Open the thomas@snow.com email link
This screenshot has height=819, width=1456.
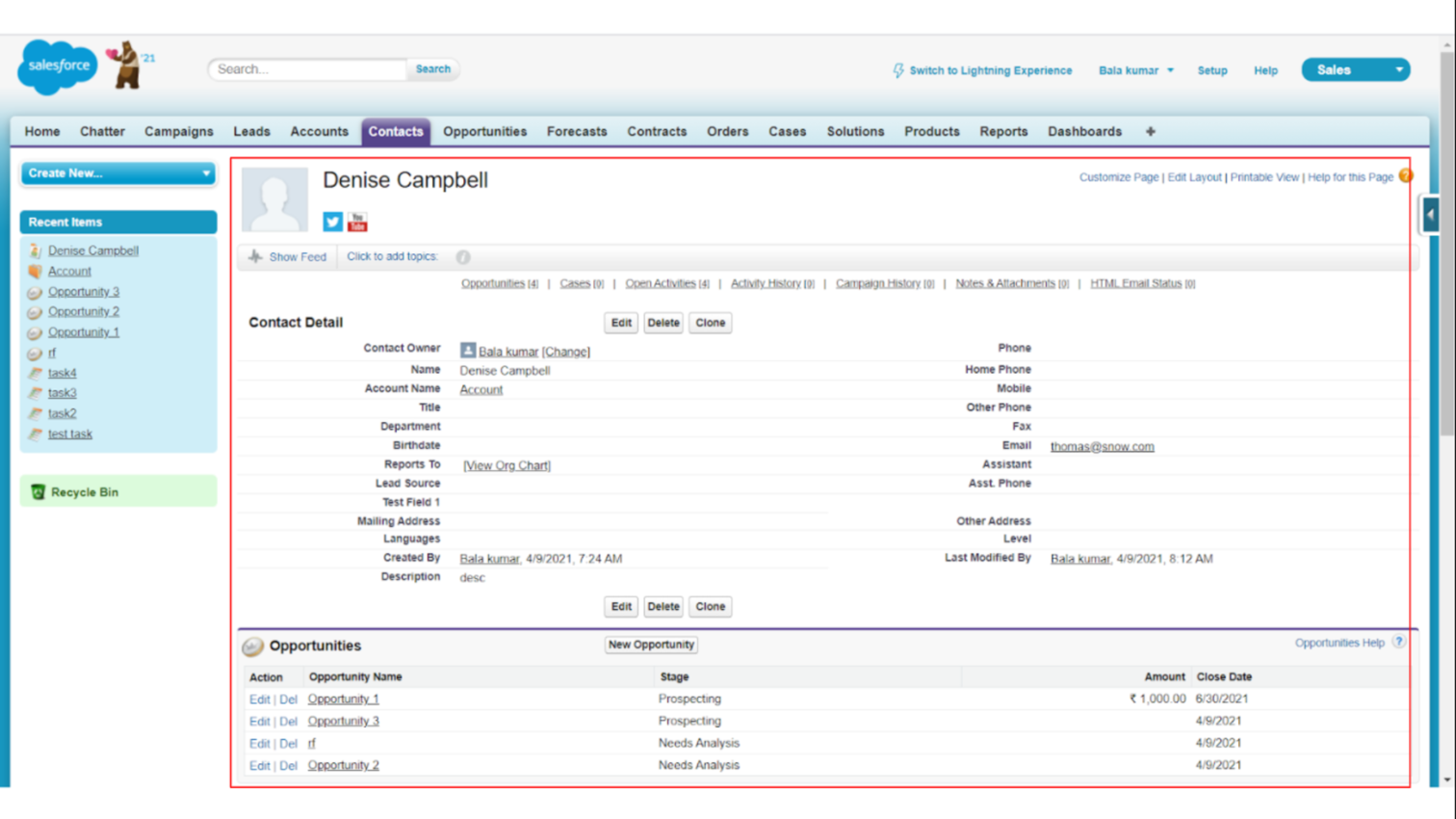(x=1101, y=446)
